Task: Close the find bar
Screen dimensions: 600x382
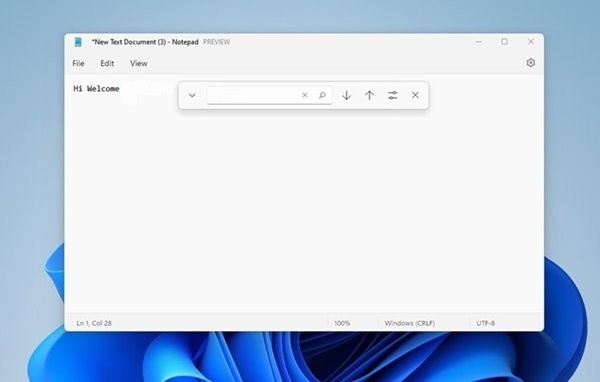Action: tap(415, 95)
